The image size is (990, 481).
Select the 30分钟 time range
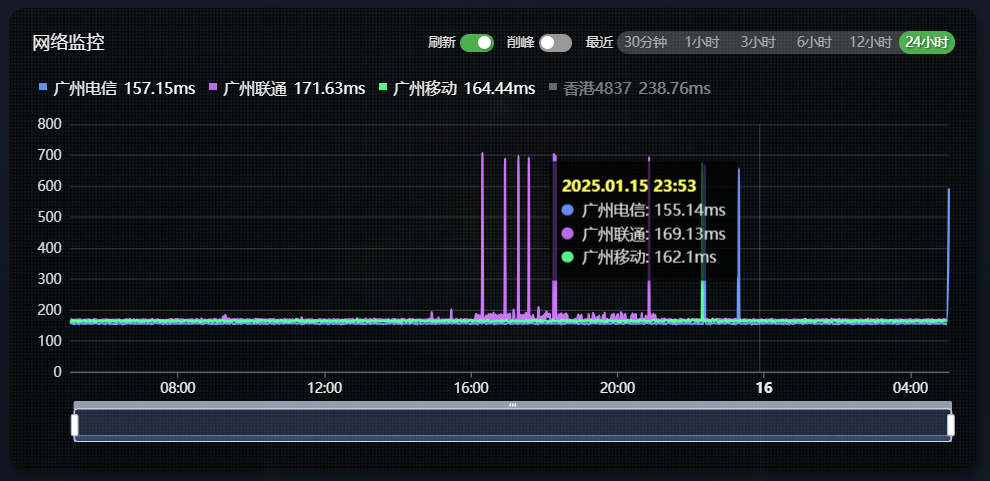(645, 42)
